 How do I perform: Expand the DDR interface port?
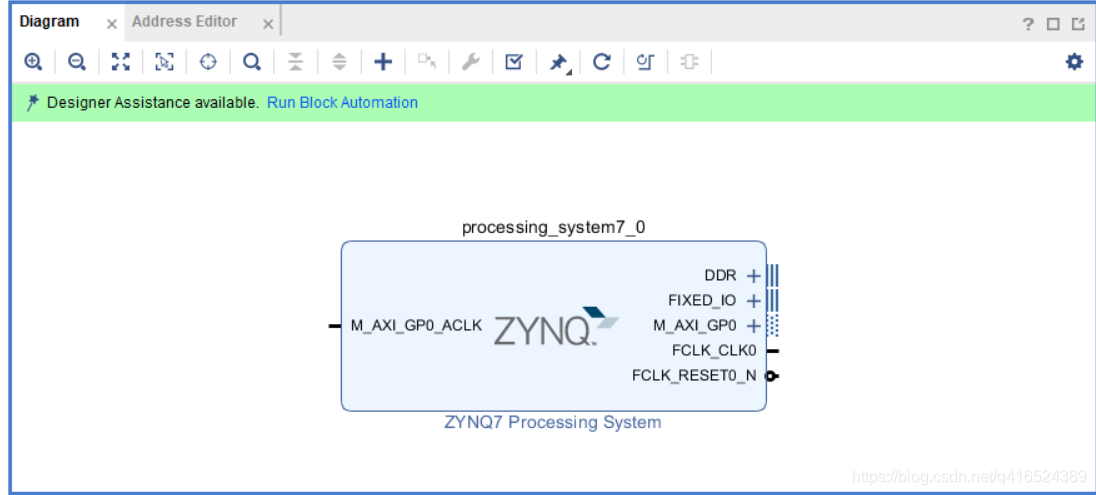[x=753, y=275]
